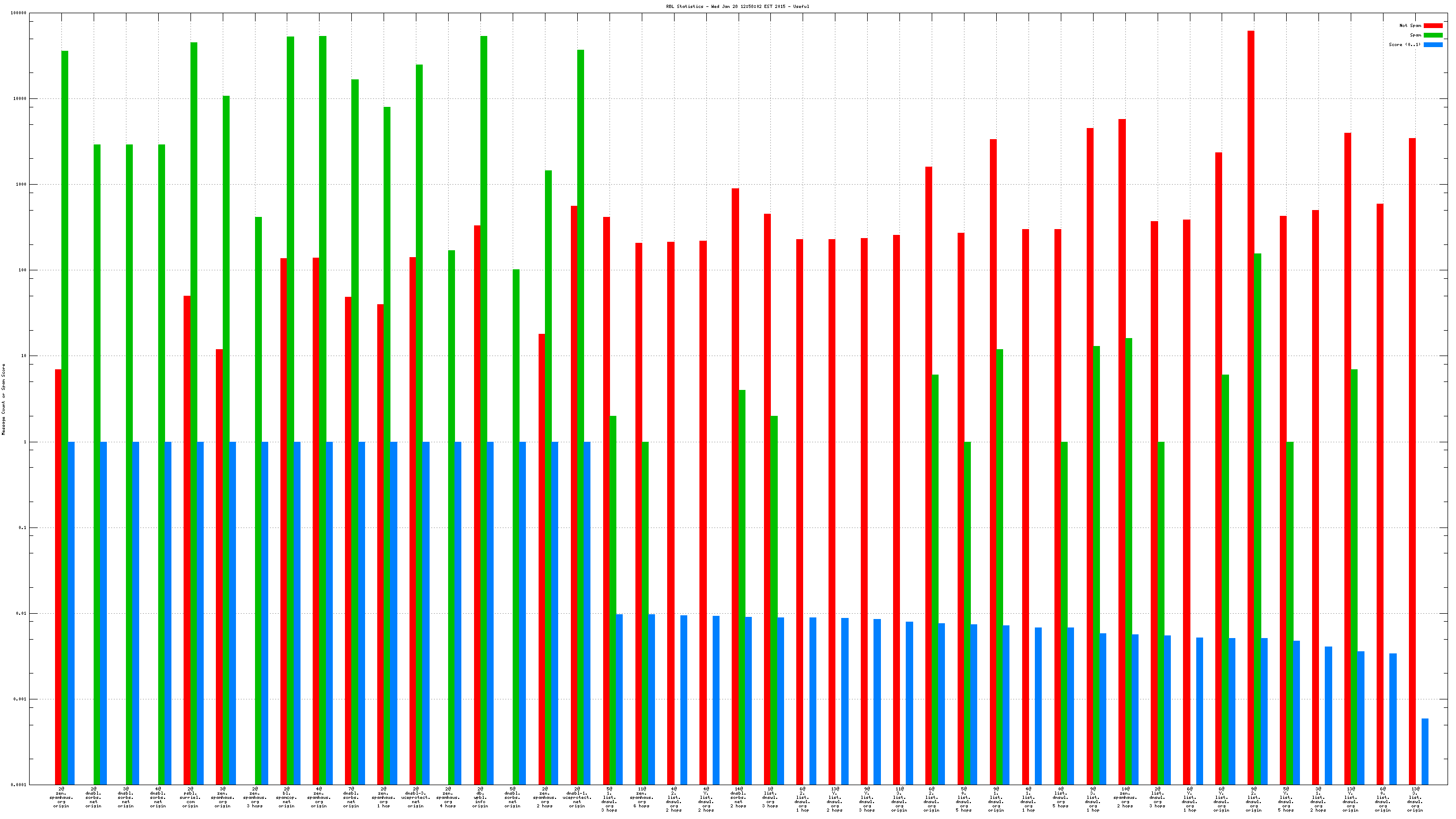Click the RBL Statistics chart title

pos(737,7)
